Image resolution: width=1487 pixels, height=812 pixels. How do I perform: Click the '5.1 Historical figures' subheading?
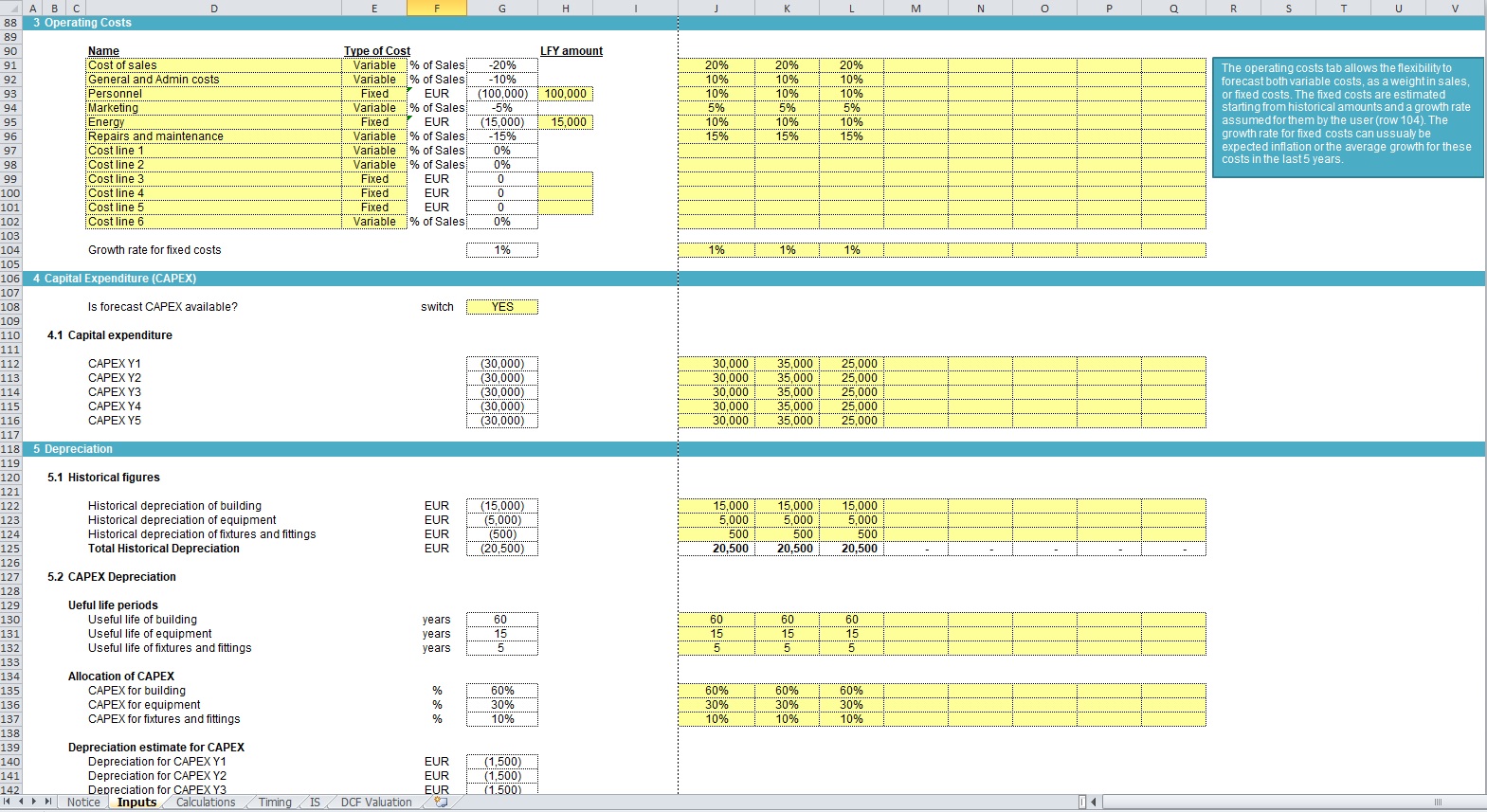103,478
